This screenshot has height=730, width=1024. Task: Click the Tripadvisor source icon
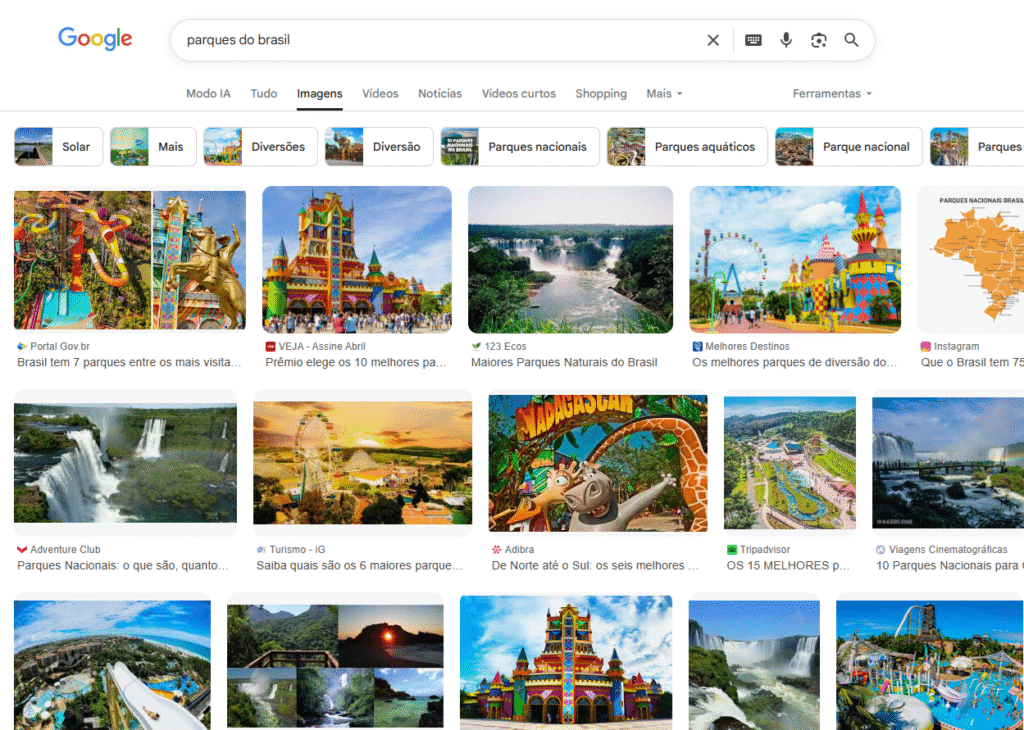point(732,549)
